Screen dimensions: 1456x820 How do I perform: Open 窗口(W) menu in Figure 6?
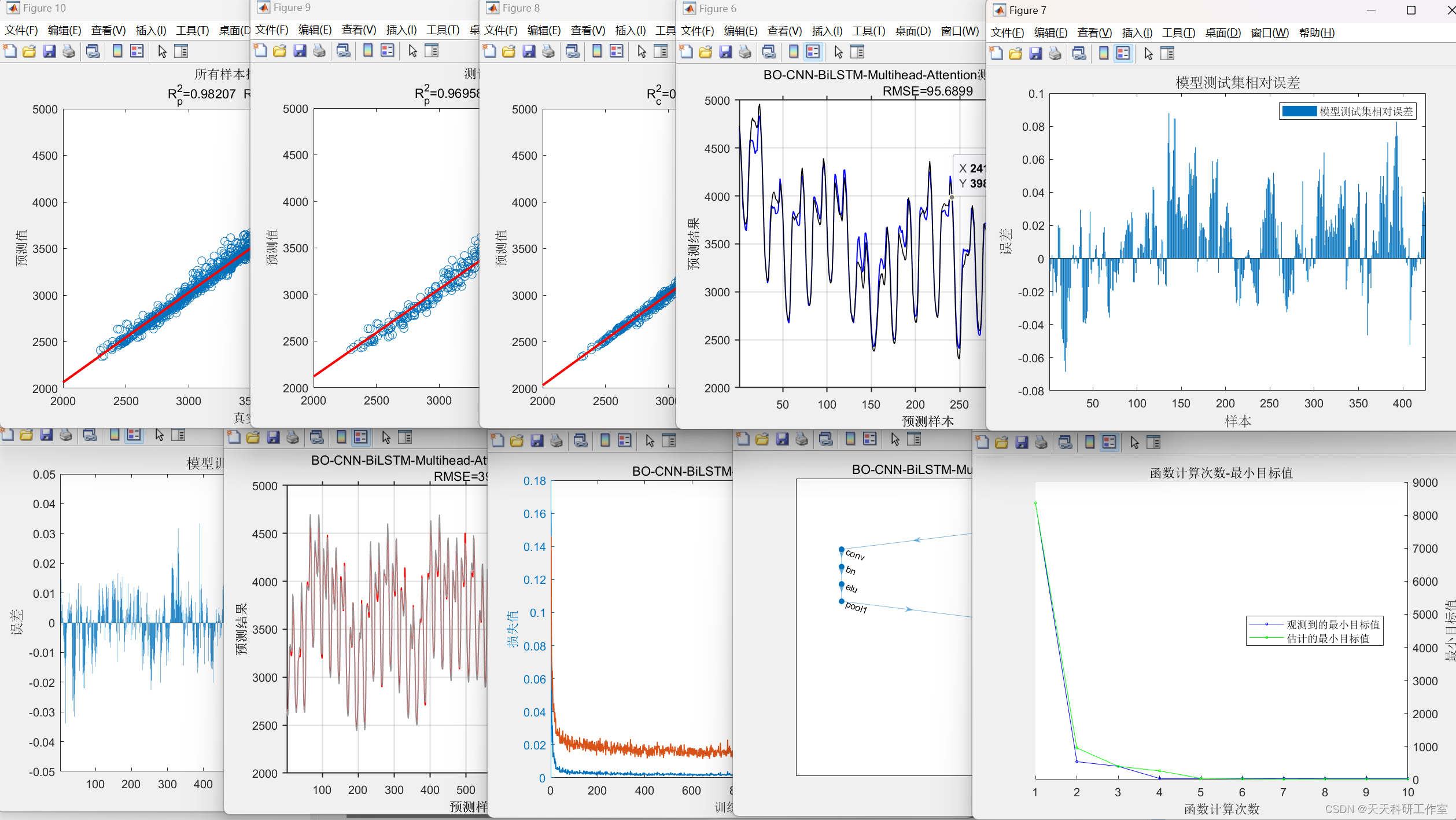[x=960, y=31]
